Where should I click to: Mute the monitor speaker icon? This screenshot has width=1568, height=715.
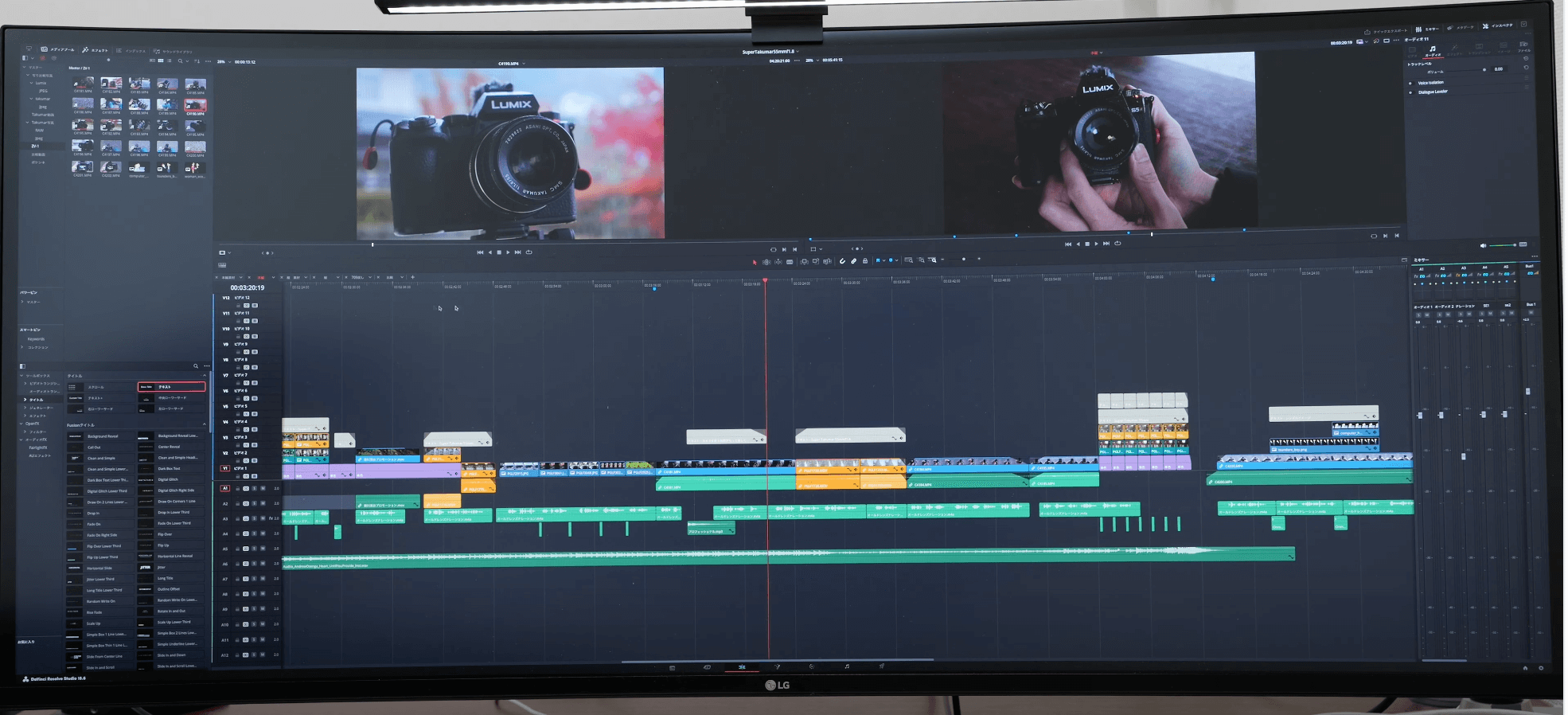1482,245
